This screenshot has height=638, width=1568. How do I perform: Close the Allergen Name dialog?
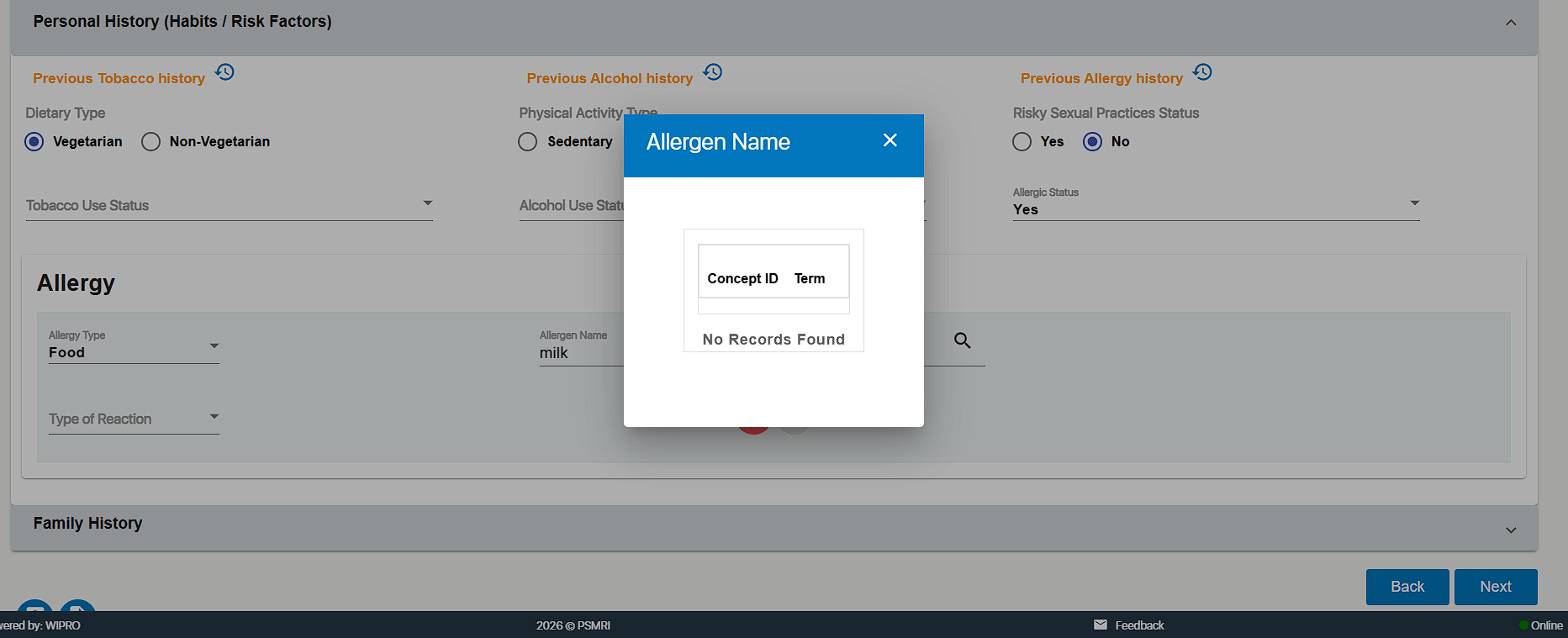tap(890, 140)
